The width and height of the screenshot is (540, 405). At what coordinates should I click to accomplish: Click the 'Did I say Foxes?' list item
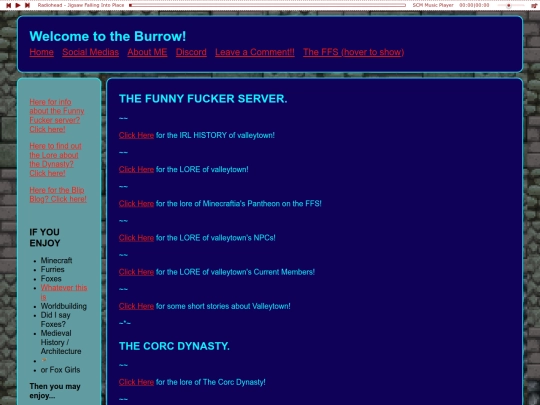[x=55, y=320]
